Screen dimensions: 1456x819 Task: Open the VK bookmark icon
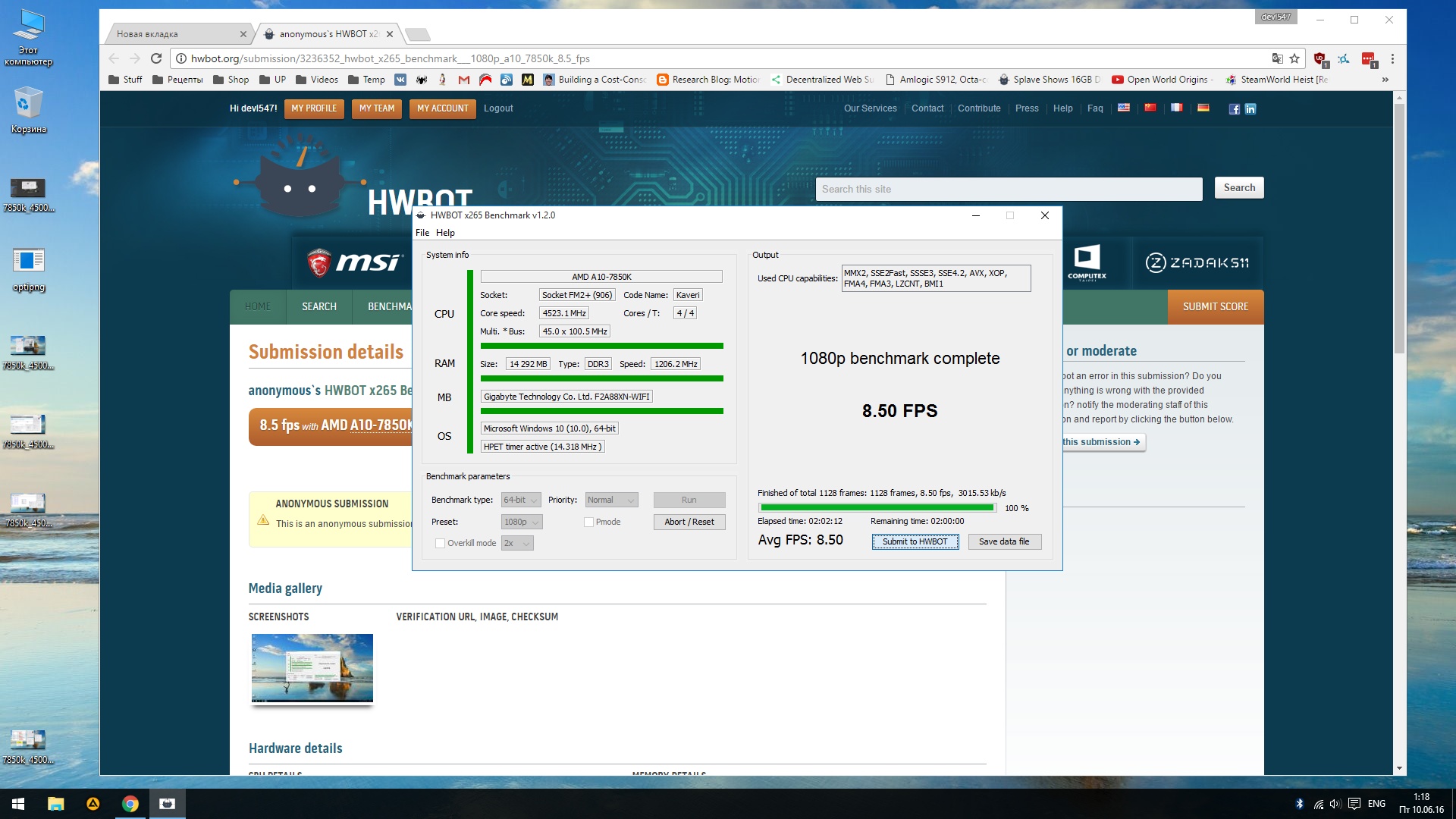pyautogui.click(x=400, y=80)
